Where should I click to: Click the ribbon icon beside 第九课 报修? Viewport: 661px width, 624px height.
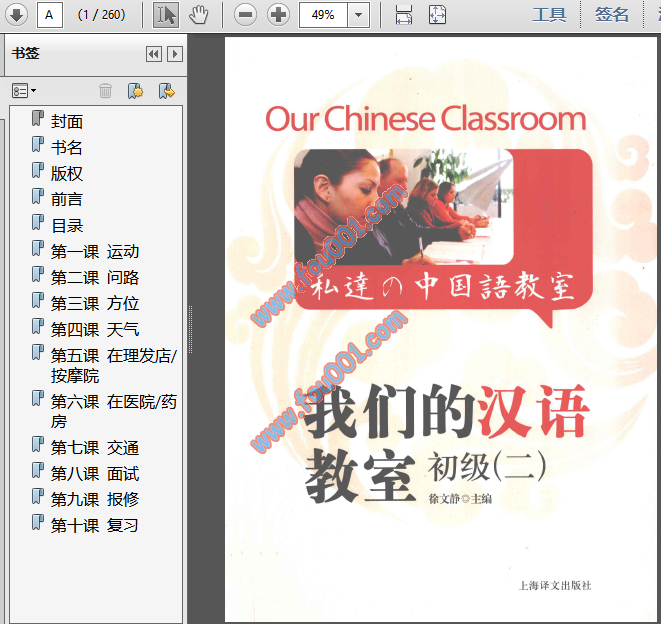tap(38, 497)
